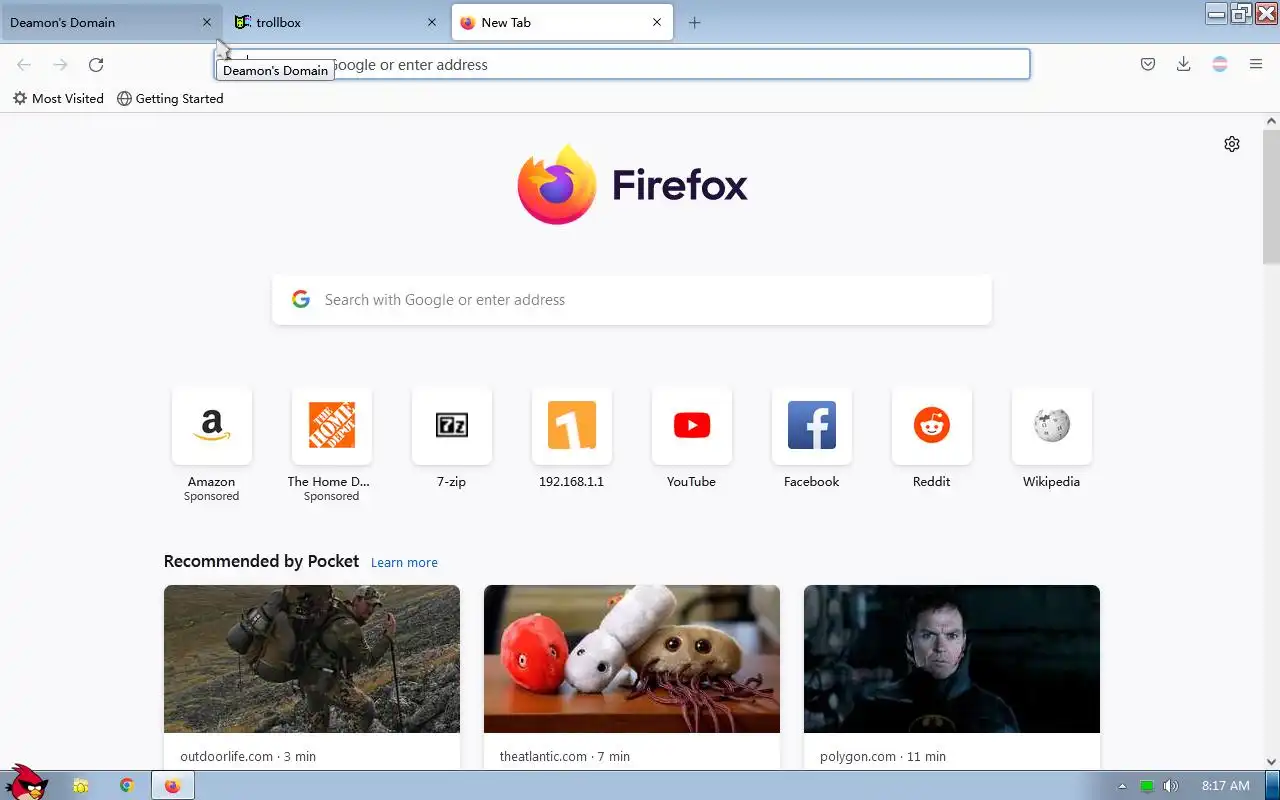Close the trollbox tab

432,22
